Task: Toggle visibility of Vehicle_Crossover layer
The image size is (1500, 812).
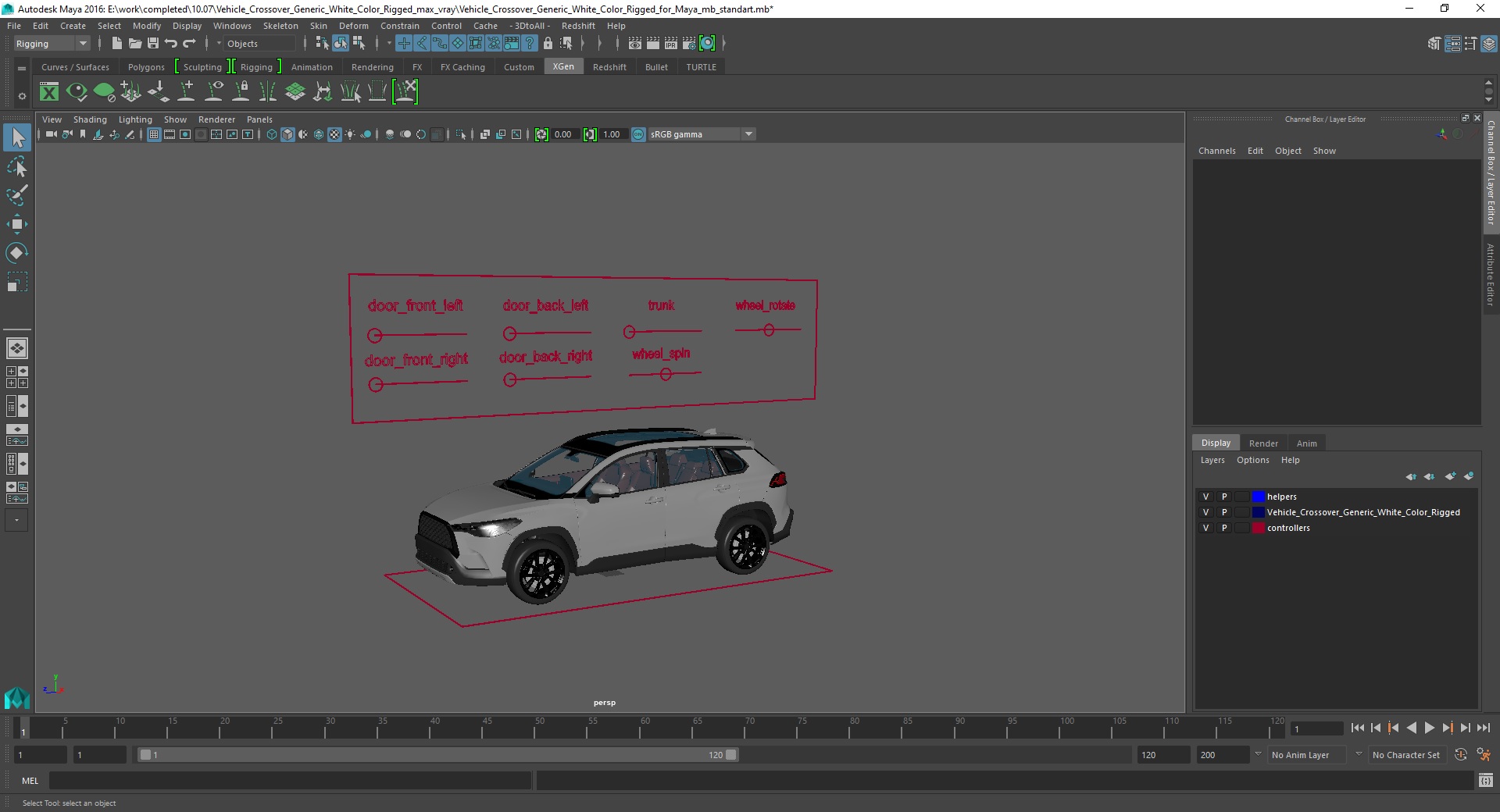Action: pyautogui.click(x=1205, y=512)
